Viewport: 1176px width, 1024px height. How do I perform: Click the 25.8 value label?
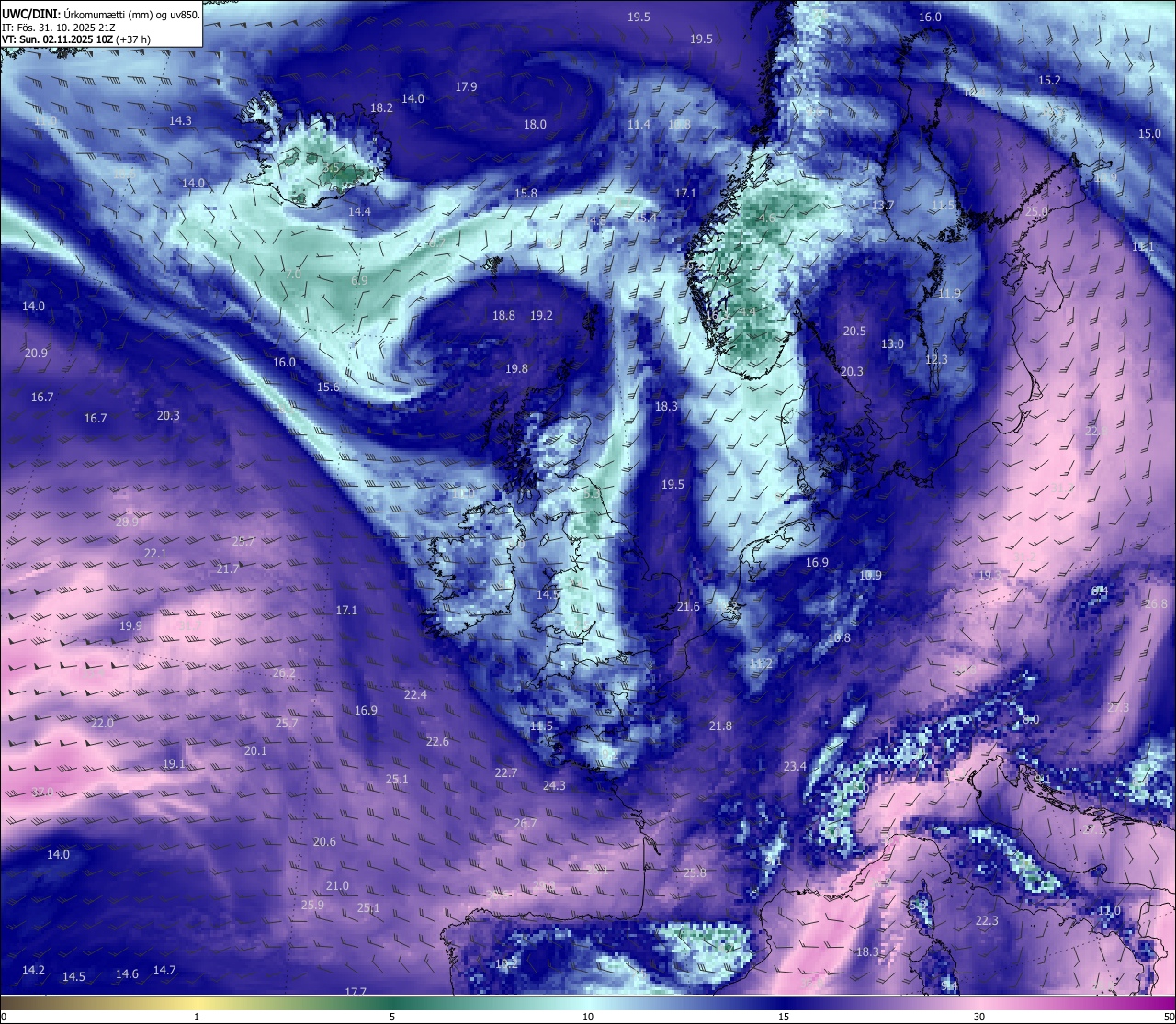tap(695, 873)
